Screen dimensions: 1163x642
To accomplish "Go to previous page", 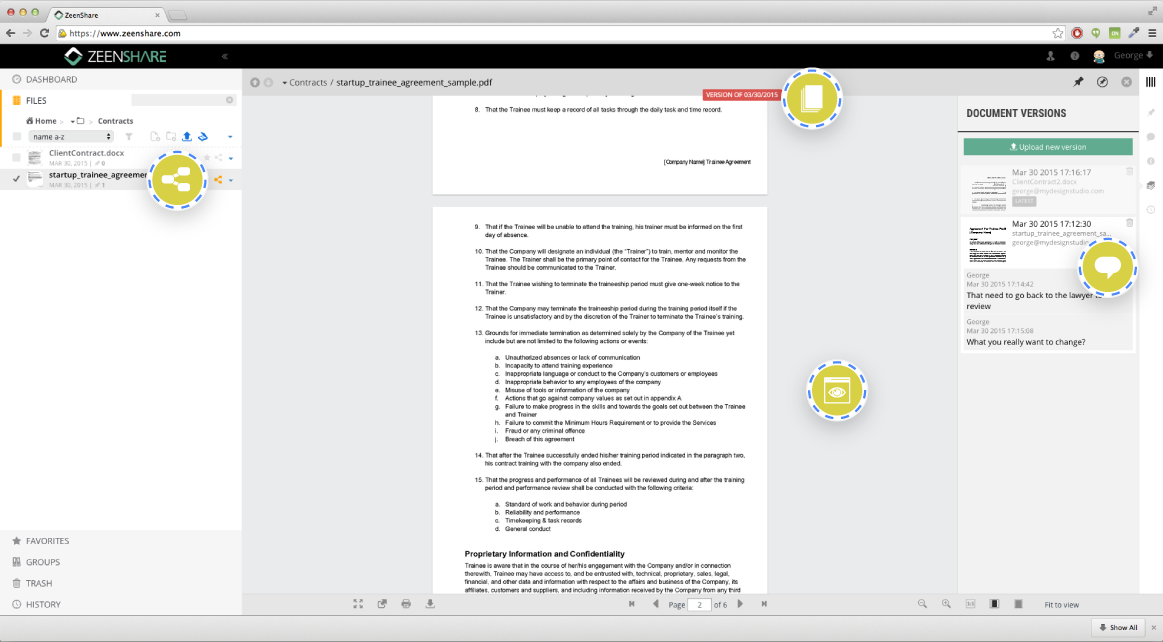I will coord(656,604).
